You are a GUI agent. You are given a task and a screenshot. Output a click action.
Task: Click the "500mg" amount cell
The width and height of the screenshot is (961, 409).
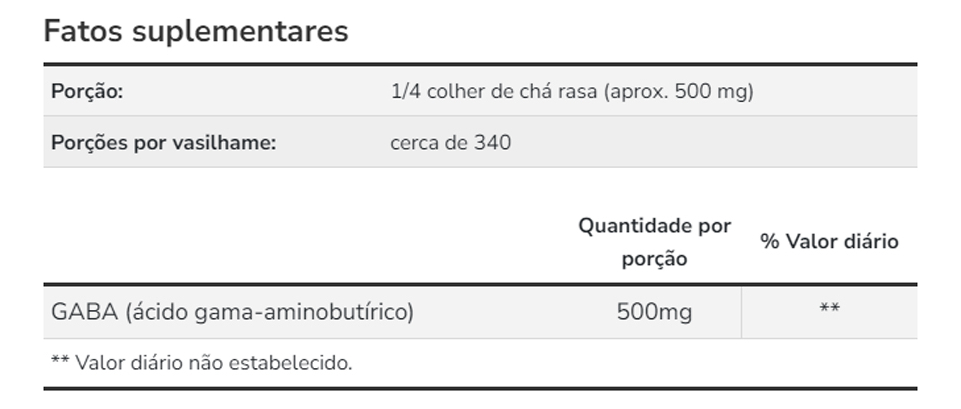tap(654, 312)
